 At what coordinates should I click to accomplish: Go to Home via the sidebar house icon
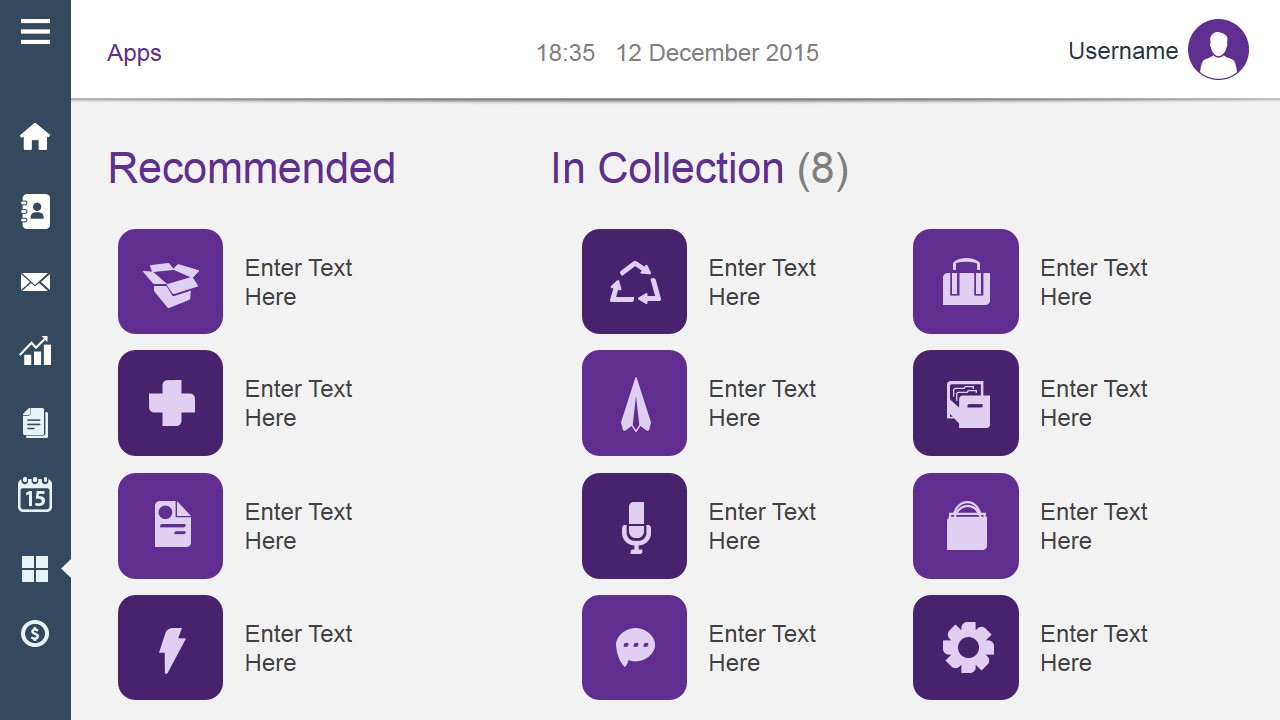pos(35,136)
